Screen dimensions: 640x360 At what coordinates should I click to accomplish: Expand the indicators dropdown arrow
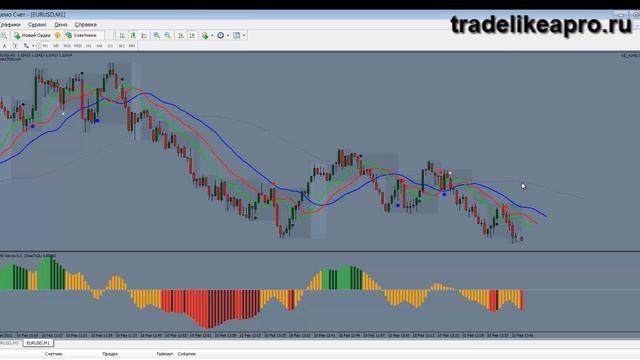coord(212,36)
